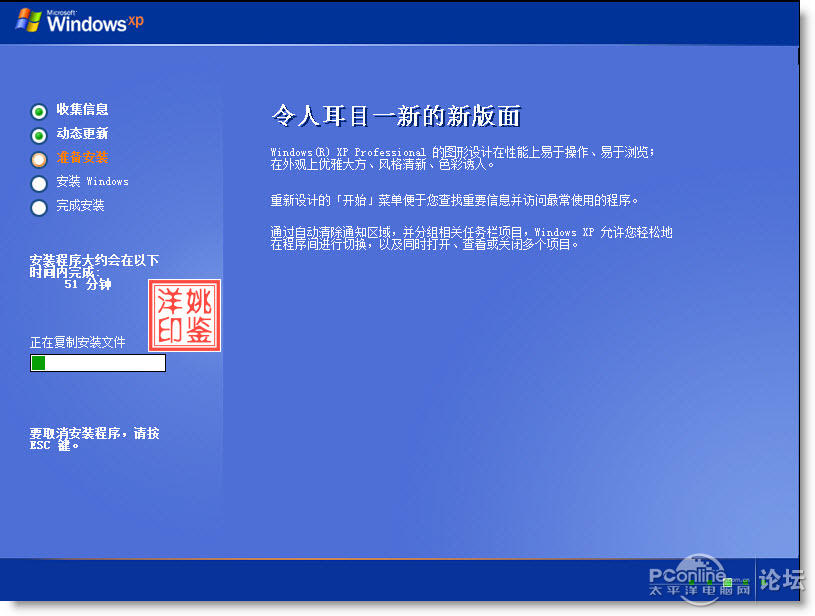Click the green file copy progress bar
The height and width of the screenshot is (616, 815).
(x=98, y=363)
